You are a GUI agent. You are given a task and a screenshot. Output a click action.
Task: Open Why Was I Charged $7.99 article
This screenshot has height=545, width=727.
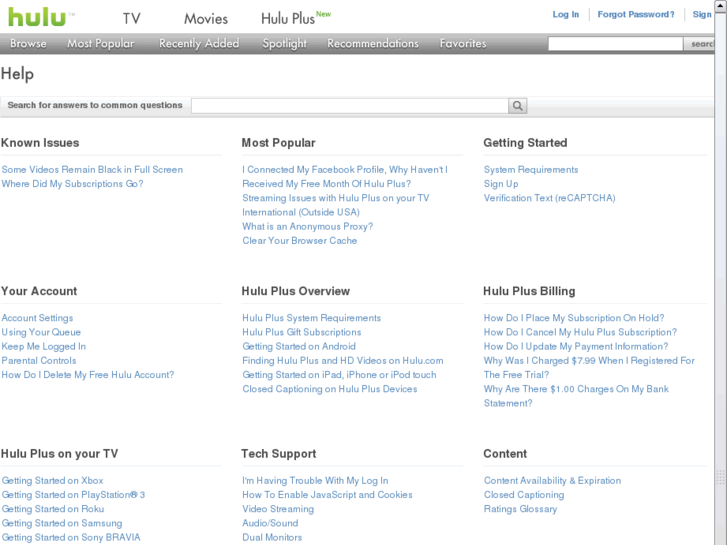(x=589, y=368)
